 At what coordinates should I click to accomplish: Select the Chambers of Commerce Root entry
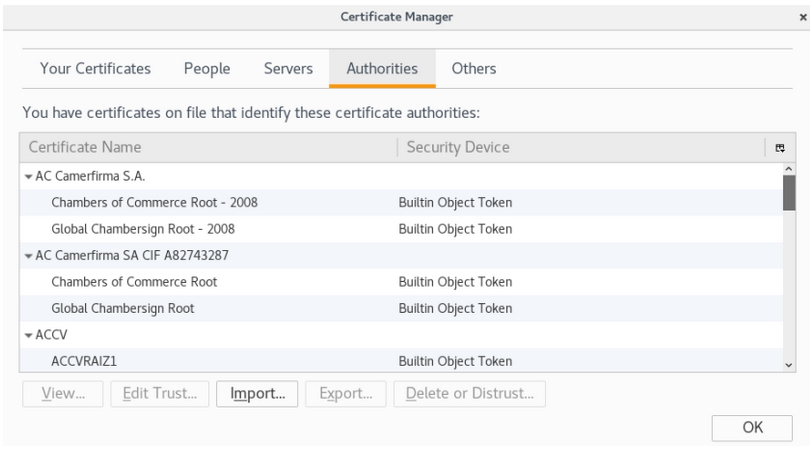pos(134,282)
